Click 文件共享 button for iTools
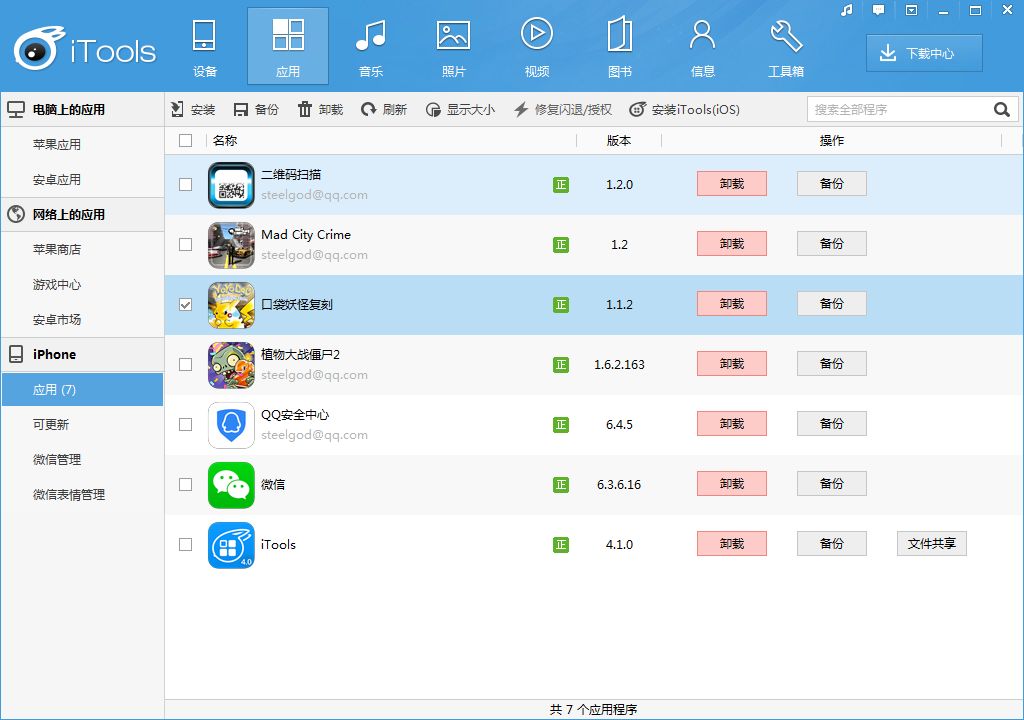 click(931, 544)
